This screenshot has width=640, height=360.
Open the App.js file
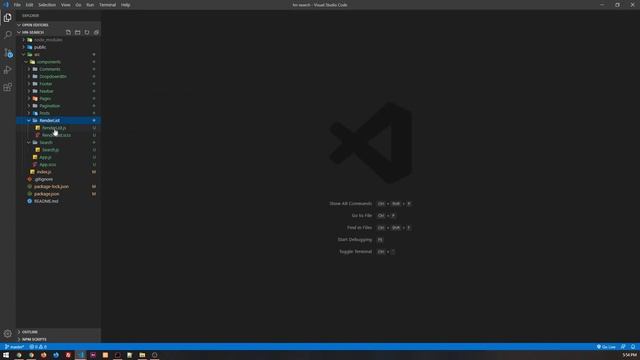58,157
